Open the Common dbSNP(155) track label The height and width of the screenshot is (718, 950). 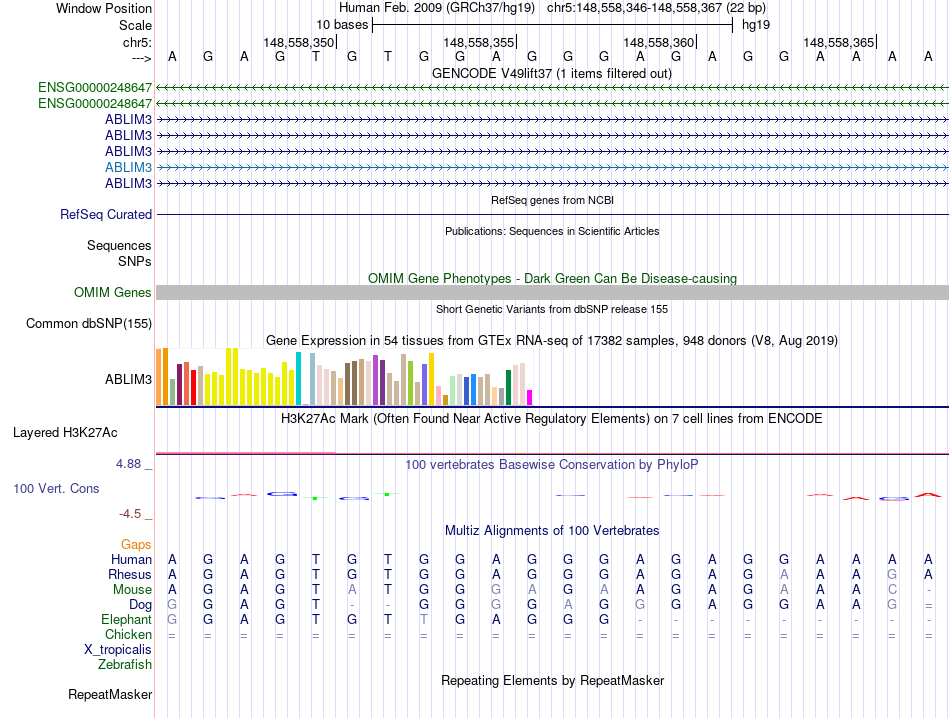[89, 323]
